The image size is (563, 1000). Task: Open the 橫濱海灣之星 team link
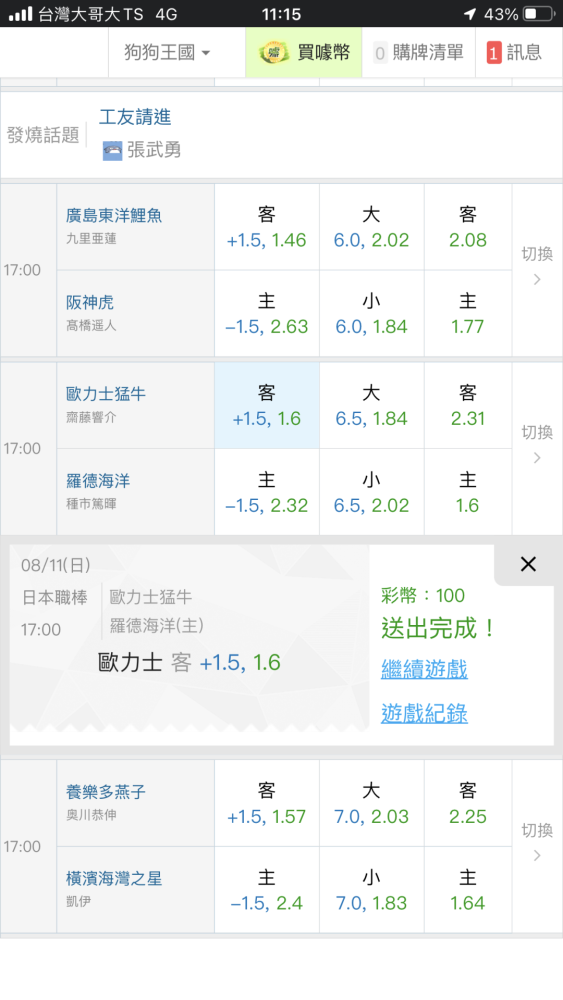(114, 878)
